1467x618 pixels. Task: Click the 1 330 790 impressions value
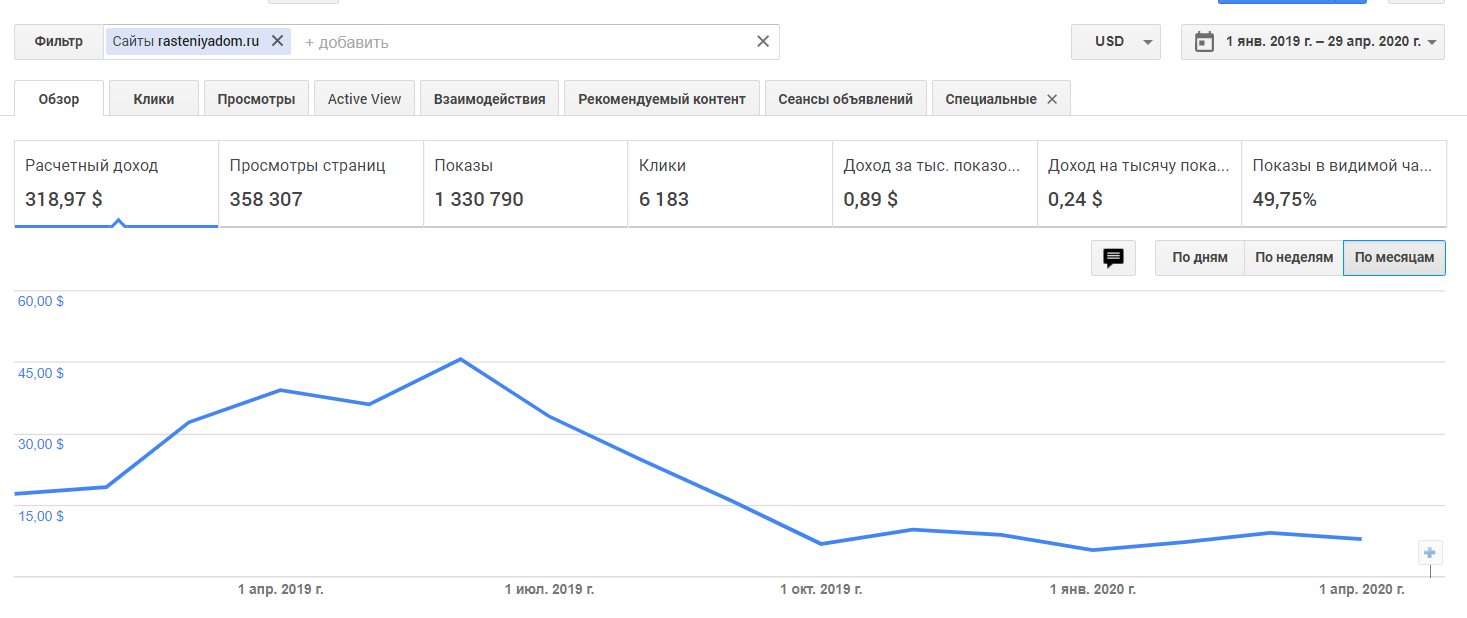[479, 199]
